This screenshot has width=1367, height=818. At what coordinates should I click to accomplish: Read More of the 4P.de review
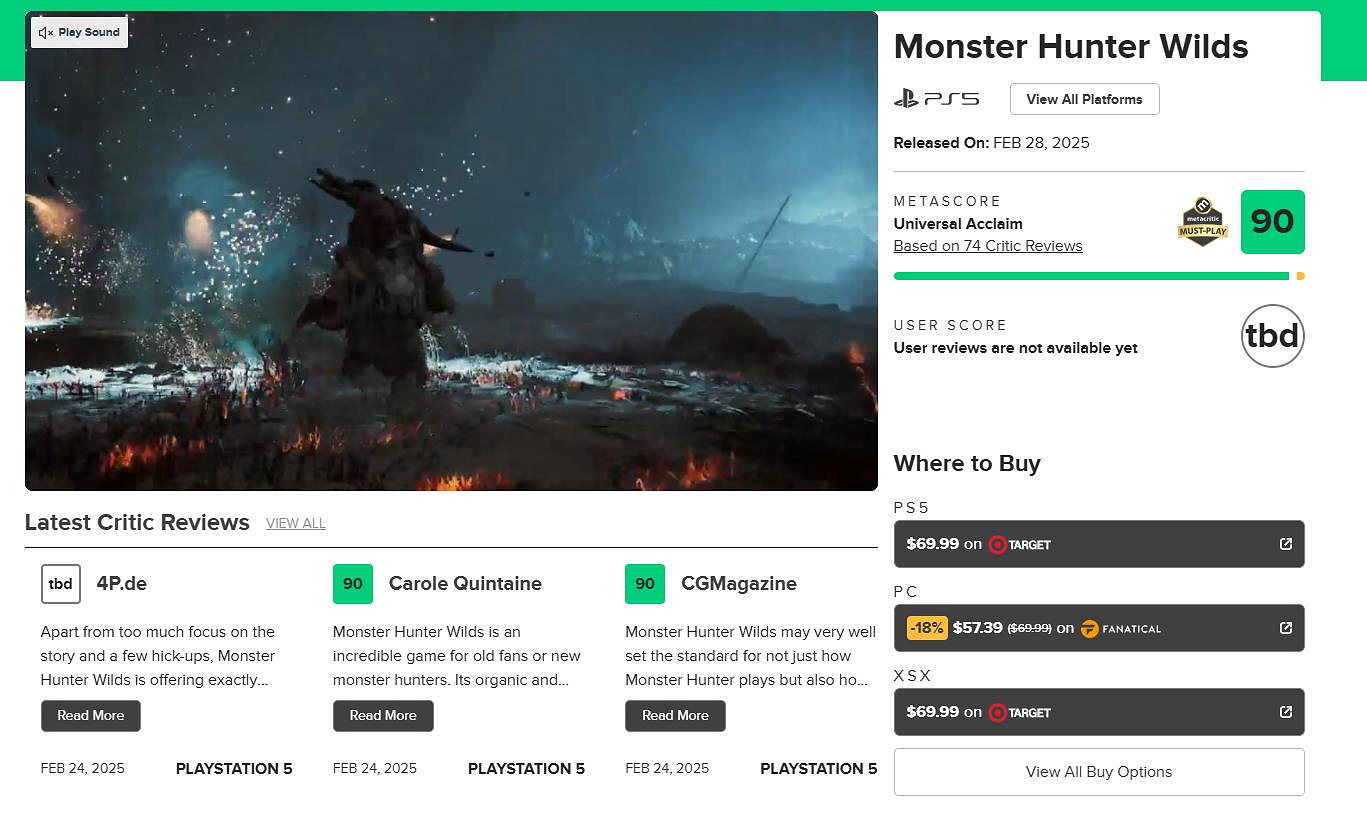[x=91, y=716]
